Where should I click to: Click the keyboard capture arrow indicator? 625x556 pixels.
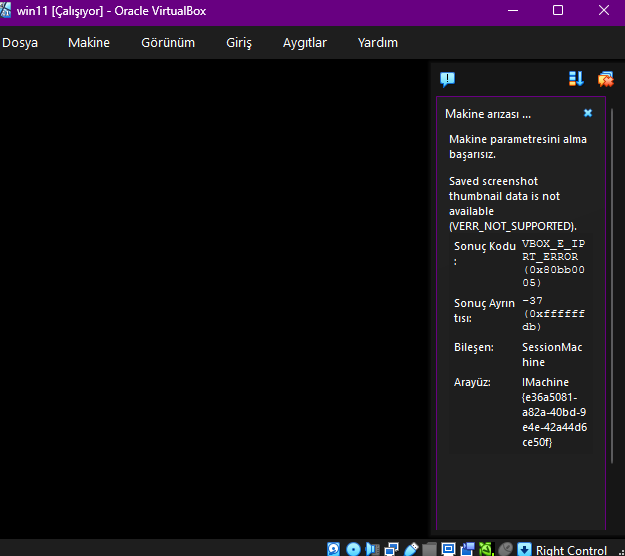524,549
